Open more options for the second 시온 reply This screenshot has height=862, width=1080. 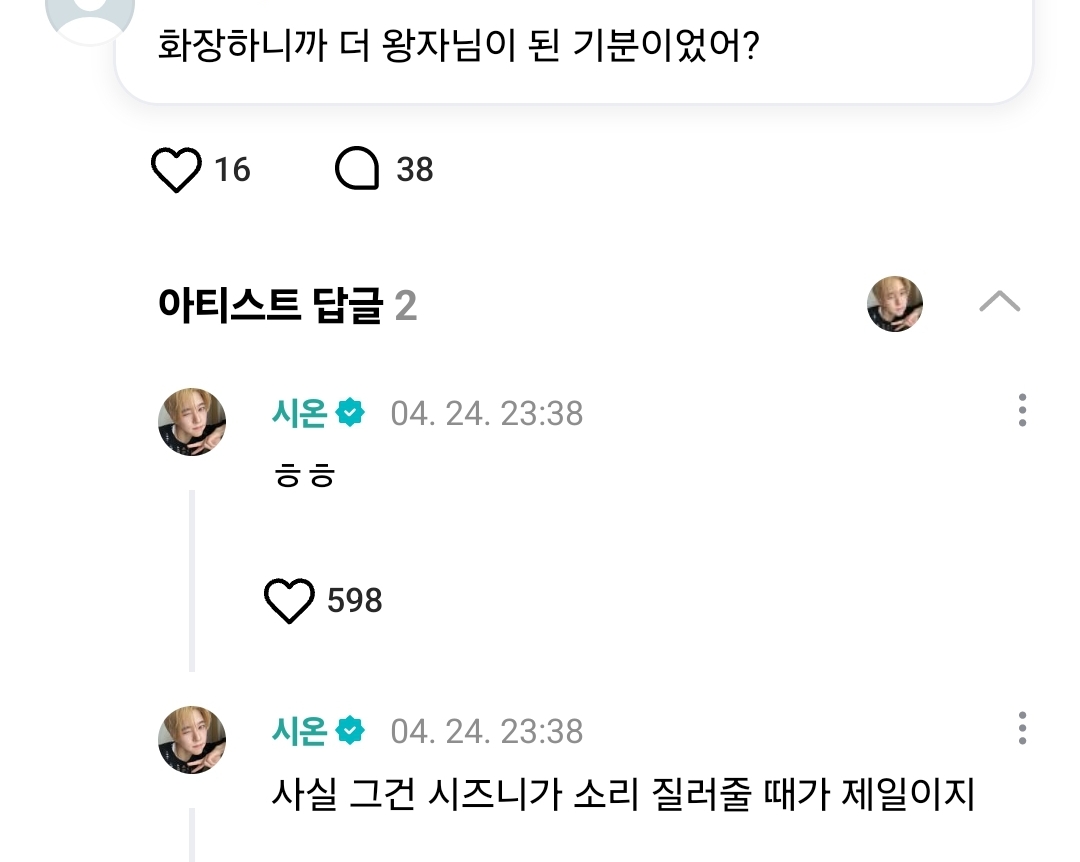1021,728
